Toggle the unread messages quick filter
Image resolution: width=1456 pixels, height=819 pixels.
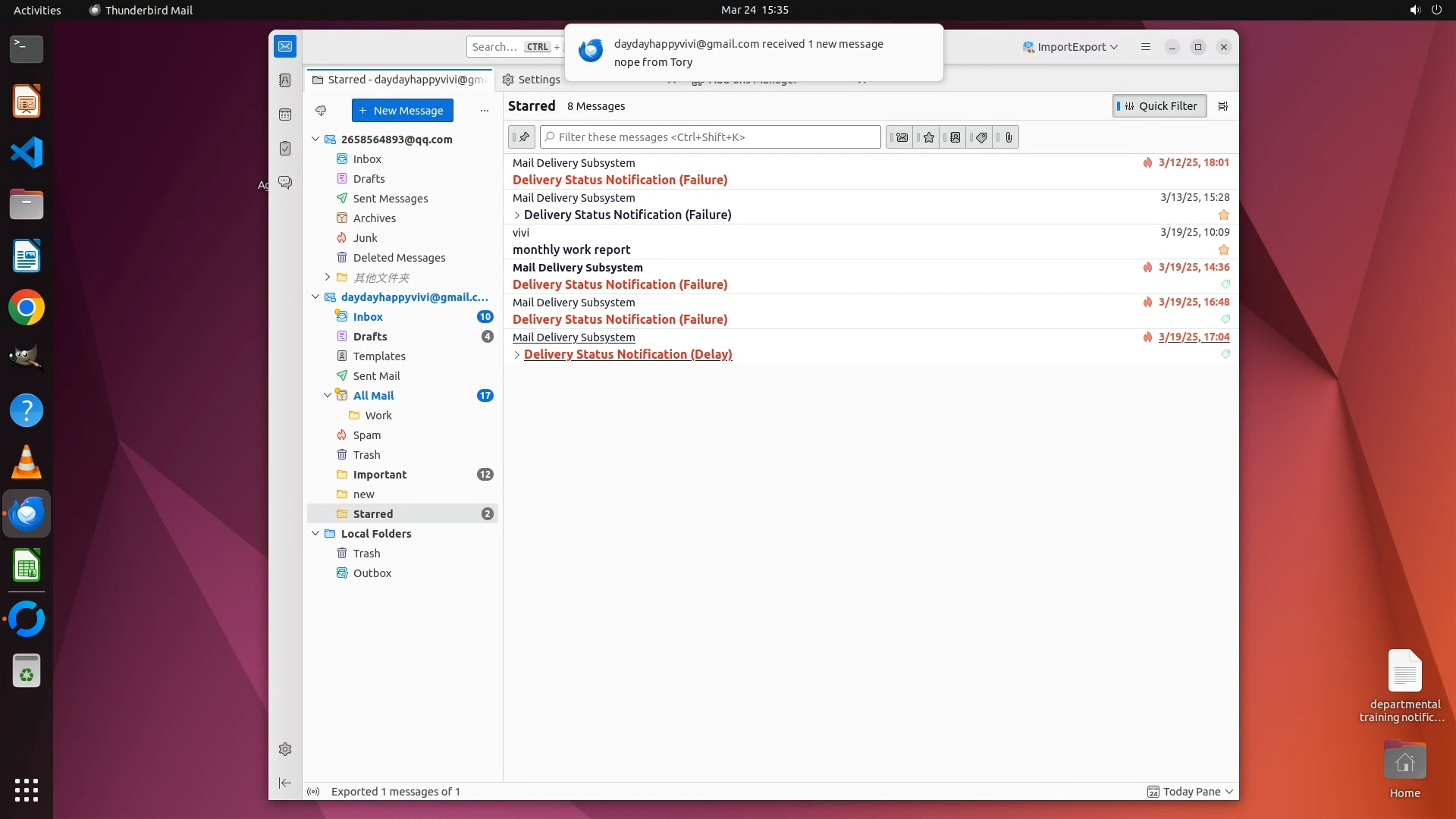(900, 137)
